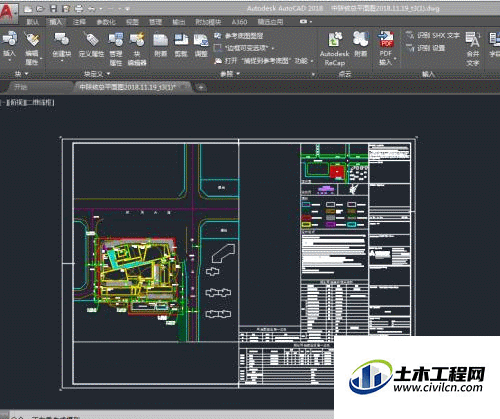Open the Block Editor (块编辑器) icon

(x=137, y=39)
